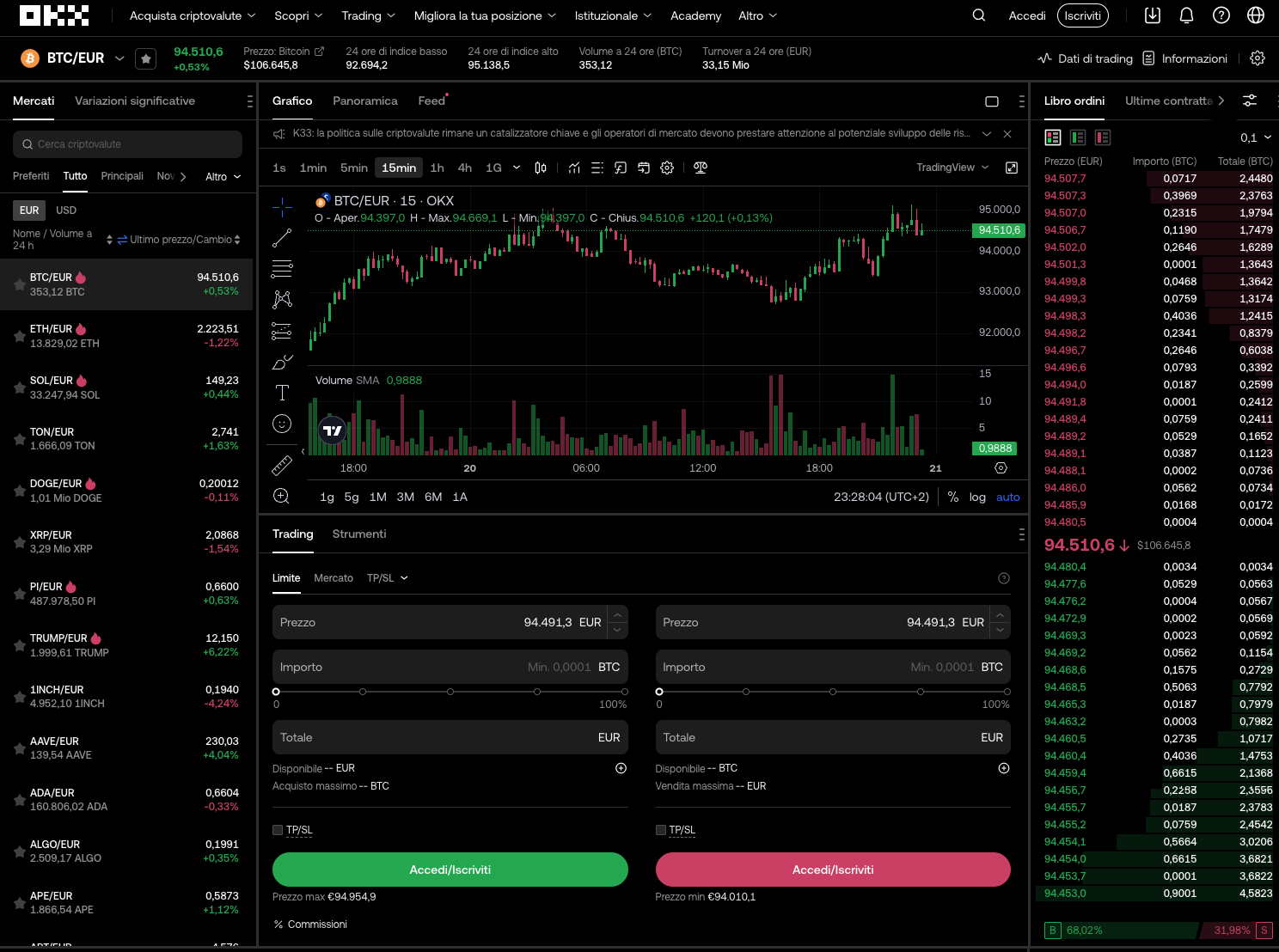
Task: Click the red Accedi/Iscriviti sell button
Action: pos(833,870)
